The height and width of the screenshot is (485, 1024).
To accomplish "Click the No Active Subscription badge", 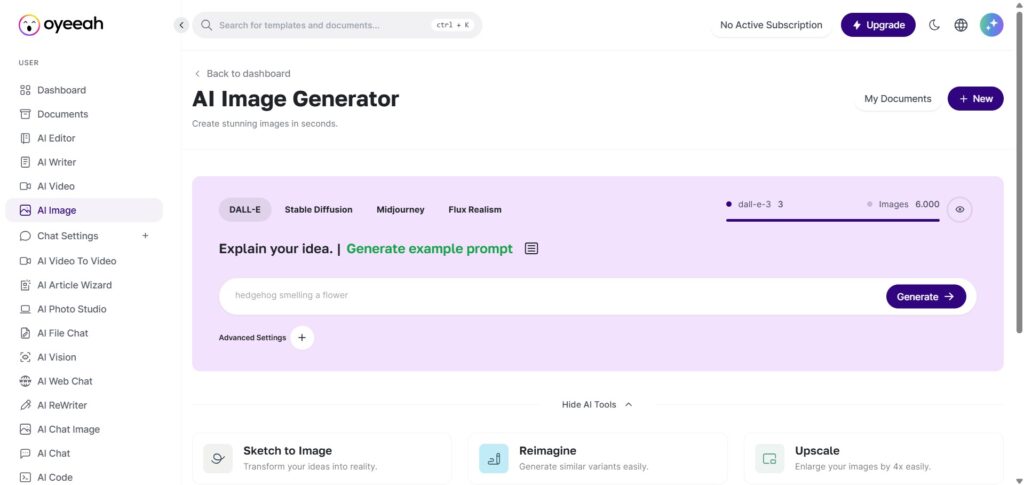I will pos(771,25).
